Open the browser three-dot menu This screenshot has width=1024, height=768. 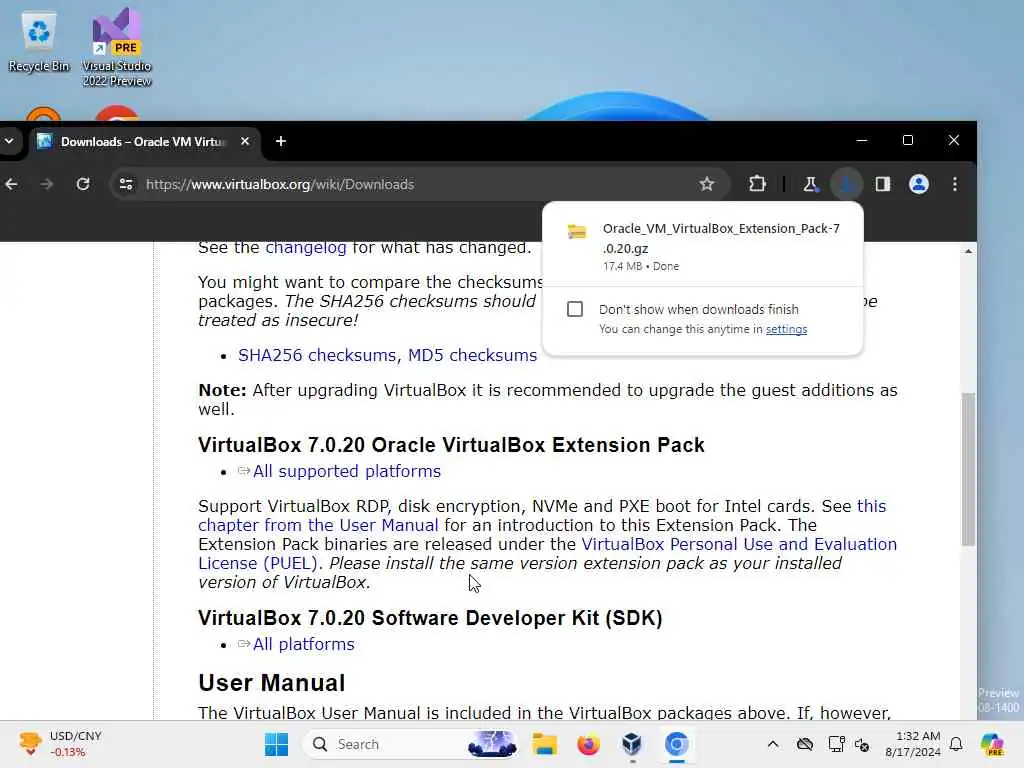click(x=955, y=185)
